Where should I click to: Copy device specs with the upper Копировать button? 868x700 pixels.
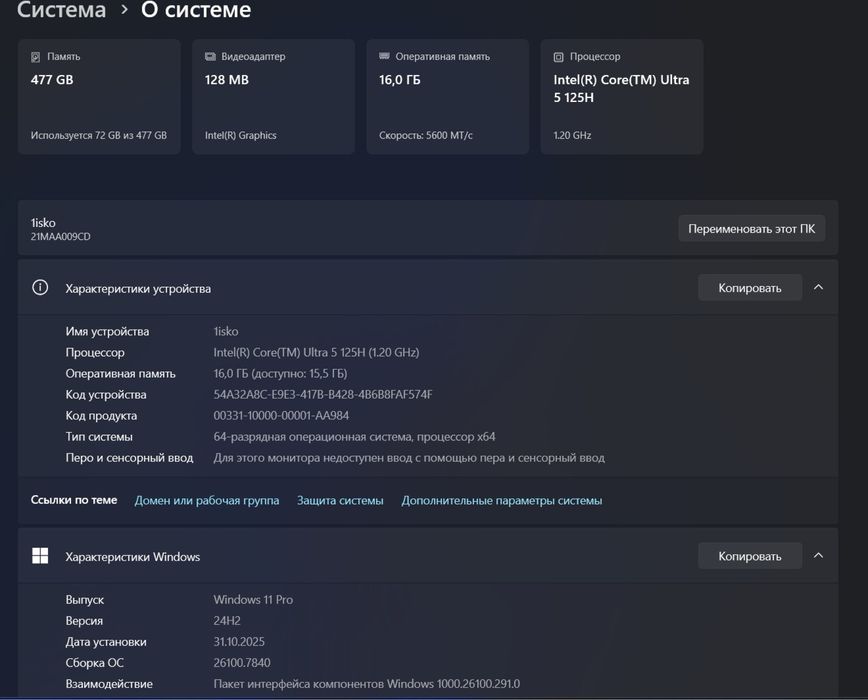click(749, 288)
